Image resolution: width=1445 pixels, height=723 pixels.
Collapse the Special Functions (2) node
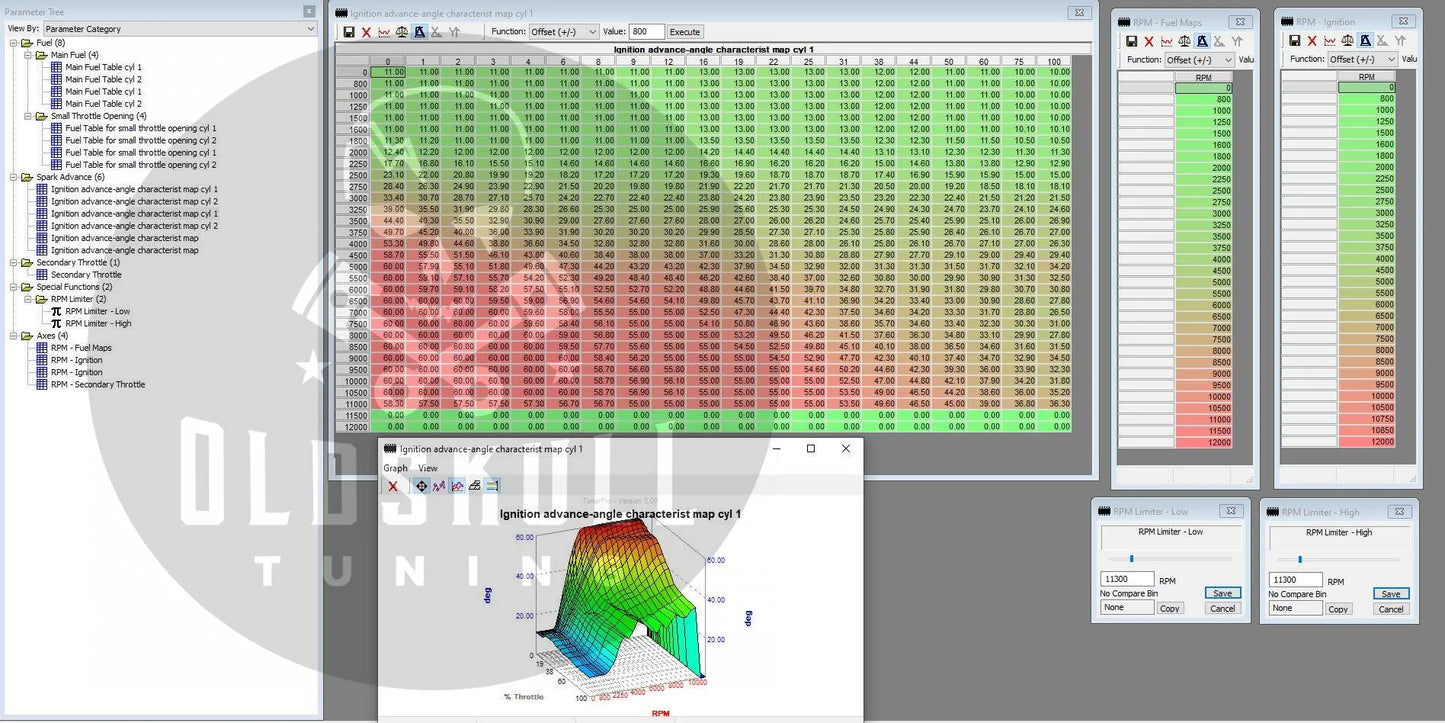[x=14, y=287]
